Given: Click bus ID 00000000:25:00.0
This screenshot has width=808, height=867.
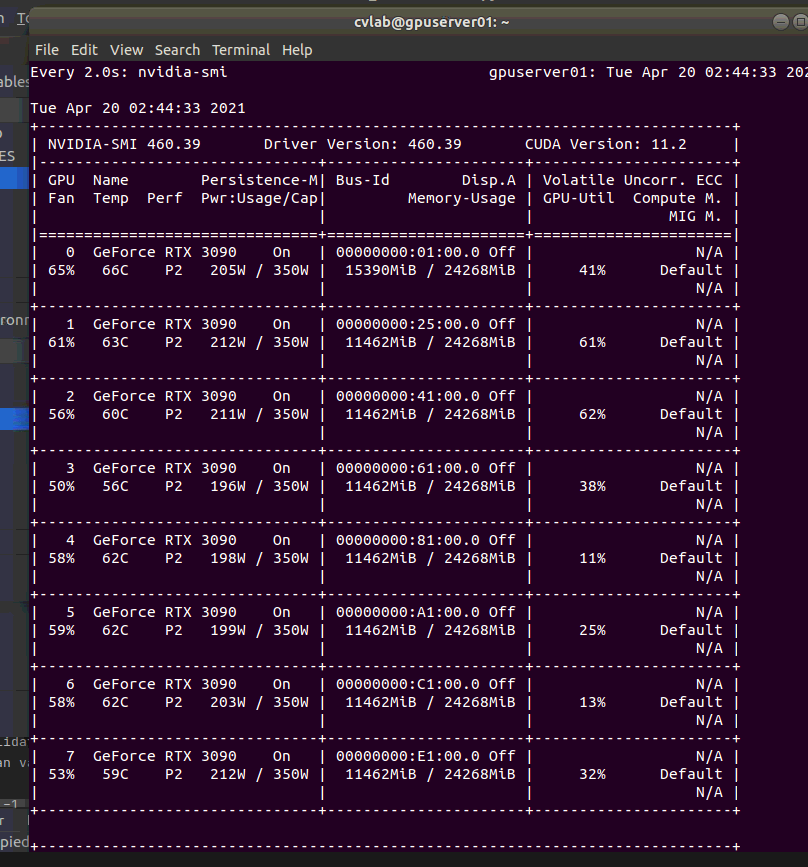Looking at the screenshot, I should (x=408, y=324).
